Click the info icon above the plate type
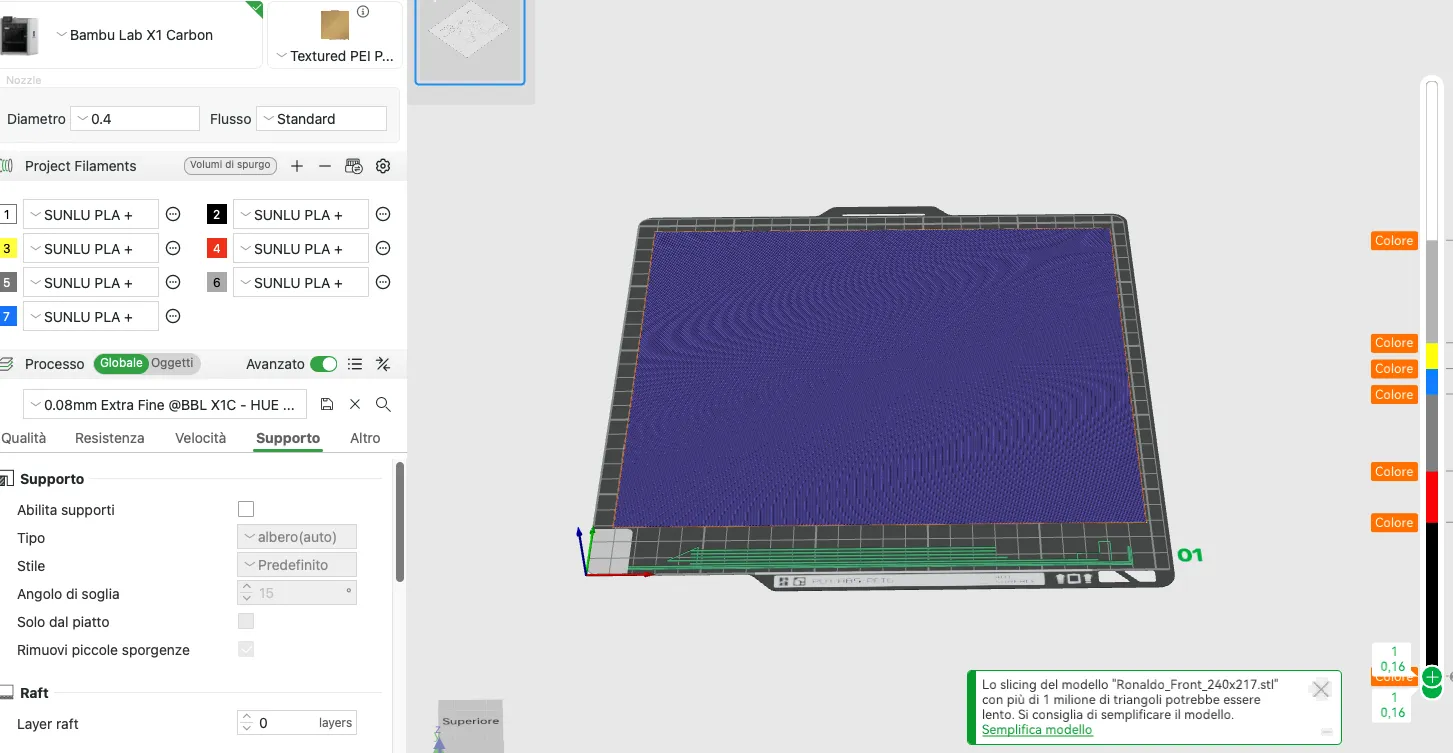 (363, 12)
